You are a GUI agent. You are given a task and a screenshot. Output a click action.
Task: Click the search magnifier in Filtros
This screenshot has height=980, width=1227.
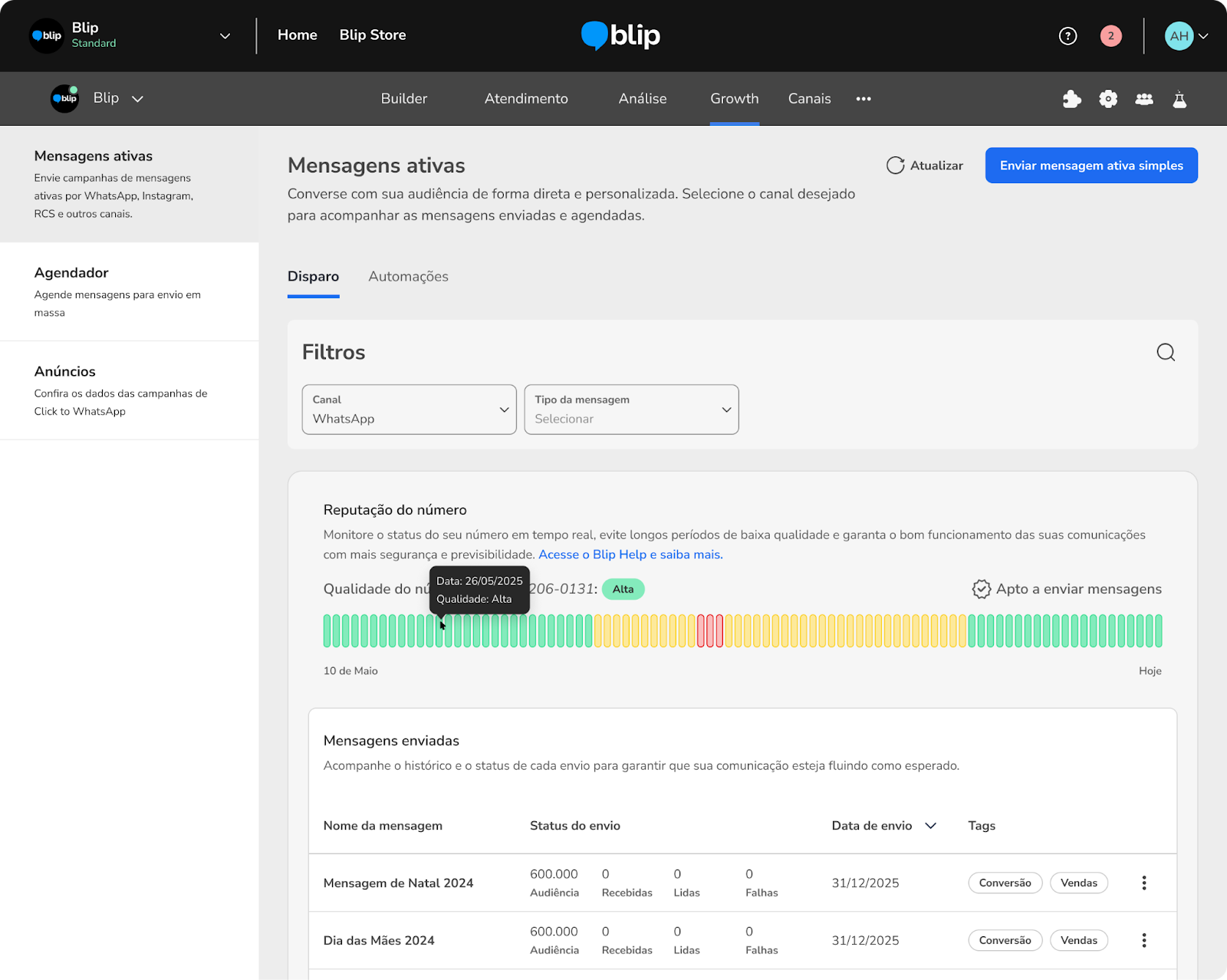[1166, 352]
